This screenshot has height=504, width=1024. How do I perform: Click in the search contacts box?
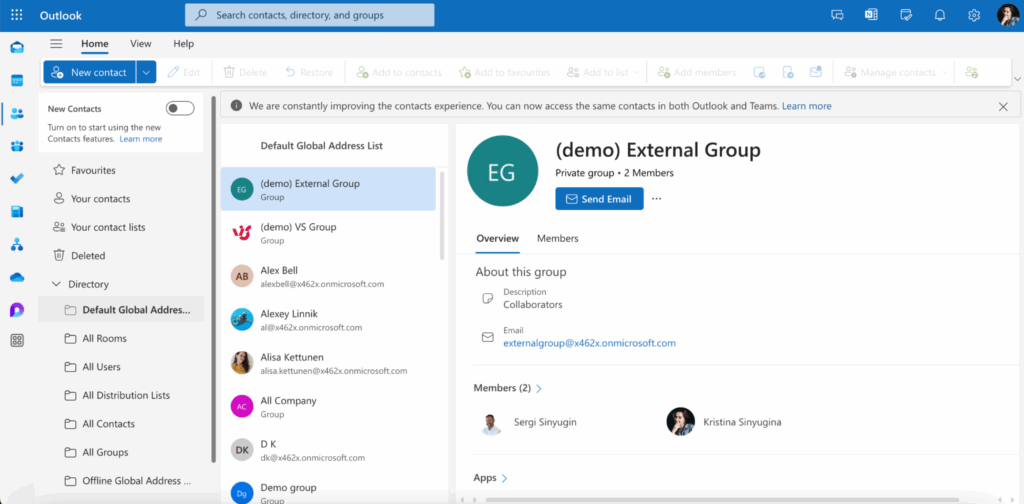pos(310,15)
